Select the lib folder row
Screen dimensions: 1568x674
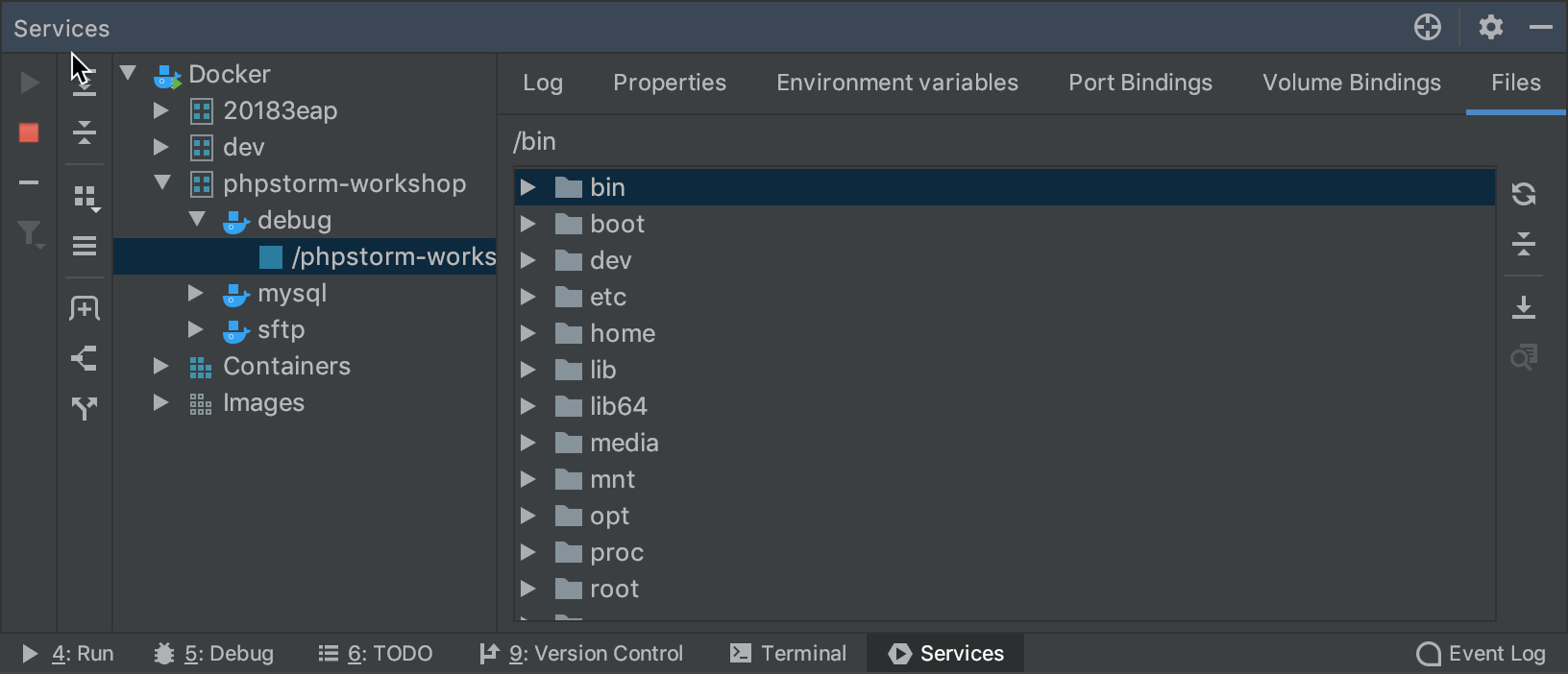click(1005, 370)
